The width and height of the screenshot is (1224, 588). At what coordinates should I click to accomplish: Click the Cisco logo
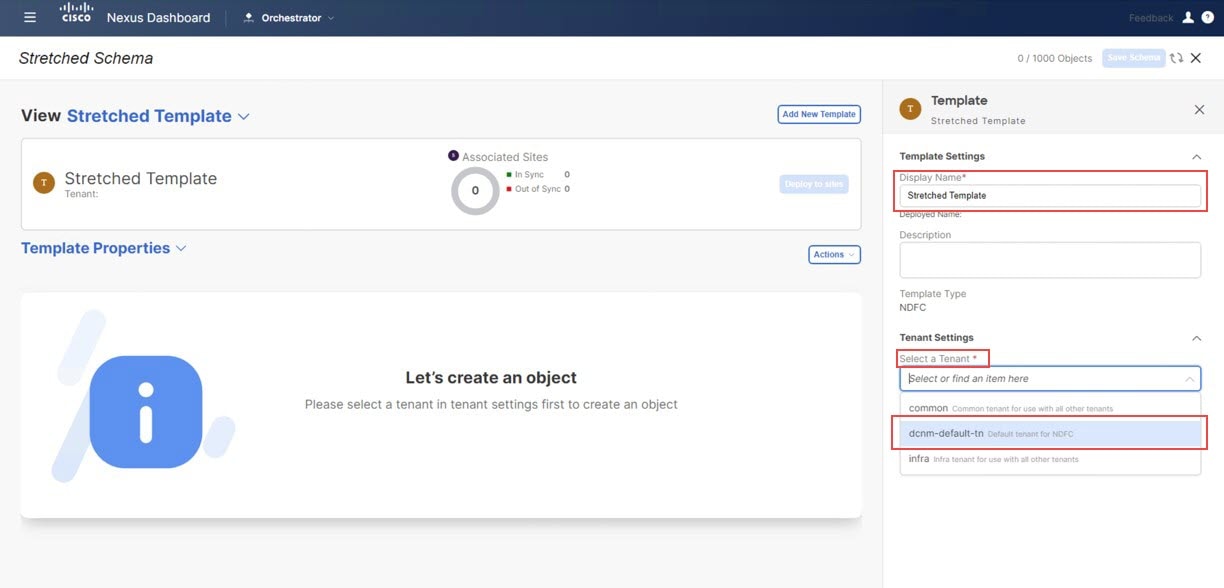pos(76,13)
